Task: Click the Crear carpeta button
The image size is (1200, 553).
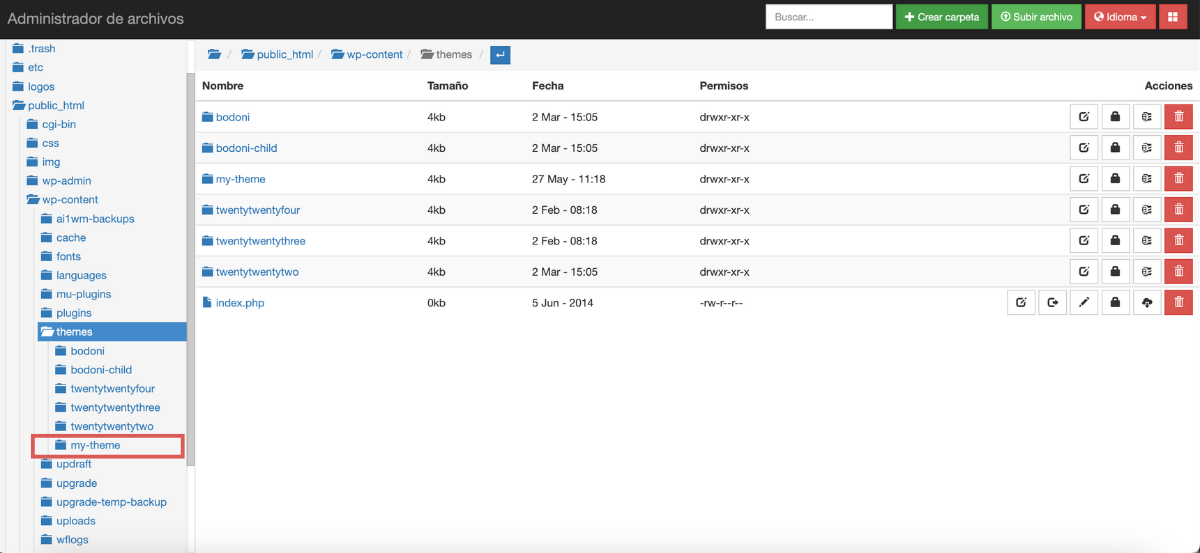Action: point(941,17)
